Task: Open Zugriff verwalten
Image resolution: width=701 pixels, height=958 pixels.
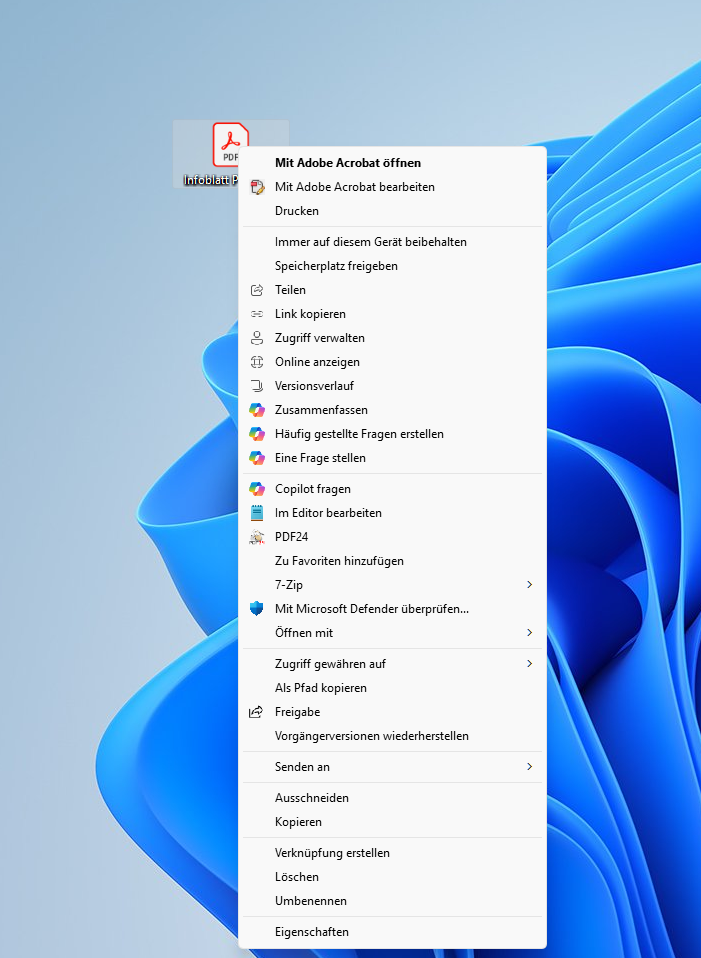Action: 392,338
